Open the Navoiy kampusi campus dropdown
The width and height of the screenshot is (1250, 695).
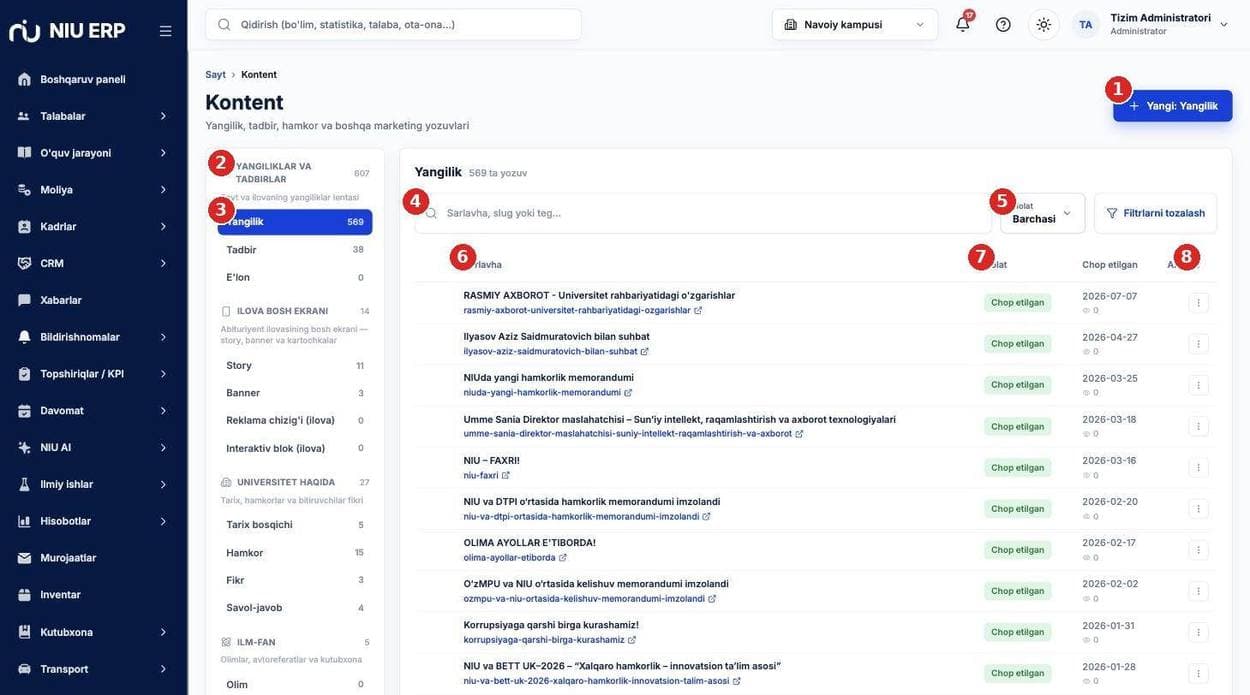pos(855,25)
